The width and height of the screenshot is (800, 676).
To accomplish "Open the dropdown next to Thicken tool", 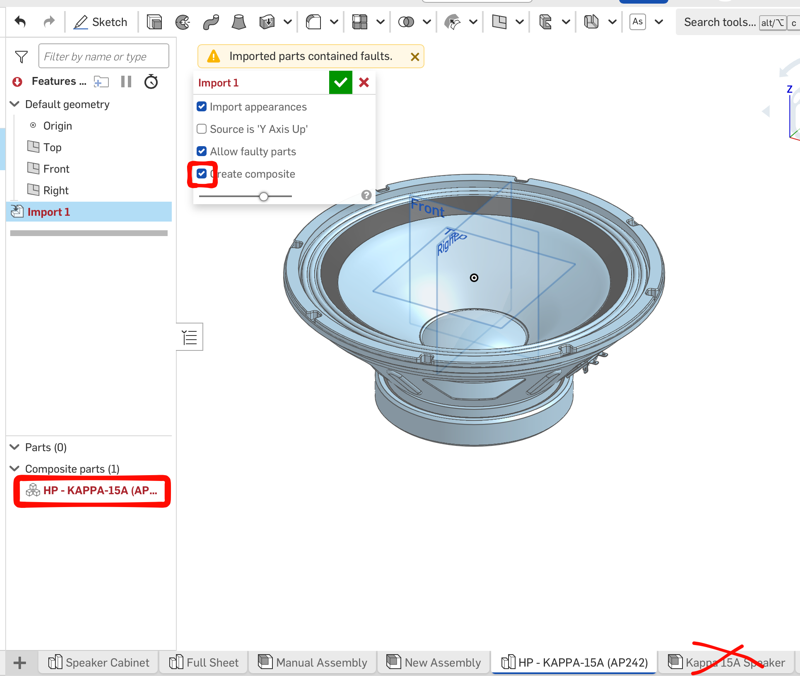I will (287, 22).
